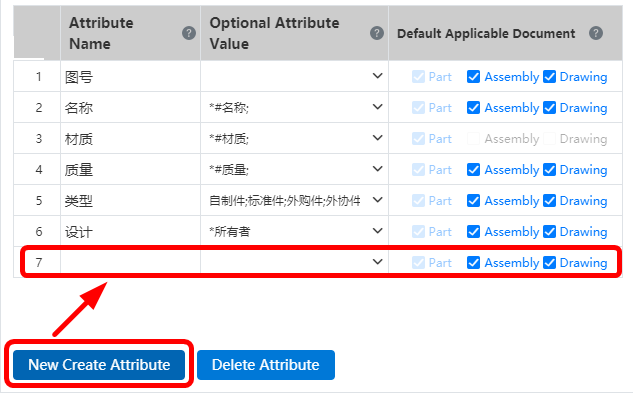Toggle Assembly checkbox in row 4
The image size is (633, 395).
[x=473, y=170]
